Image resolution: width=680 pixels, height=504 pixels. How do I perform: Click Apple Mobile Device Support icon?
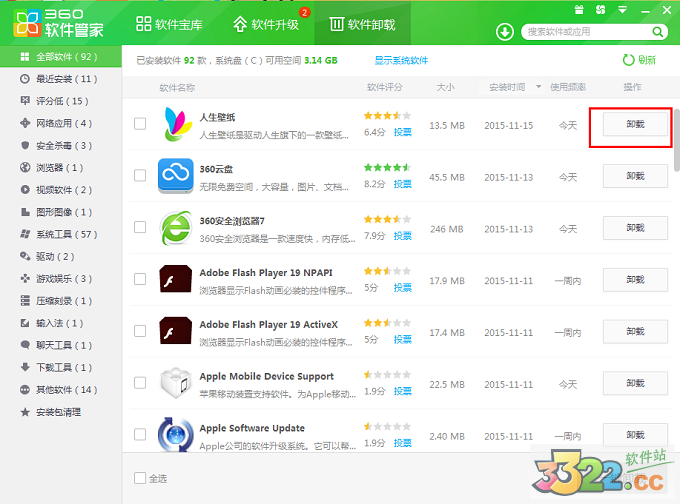[176, 383]
